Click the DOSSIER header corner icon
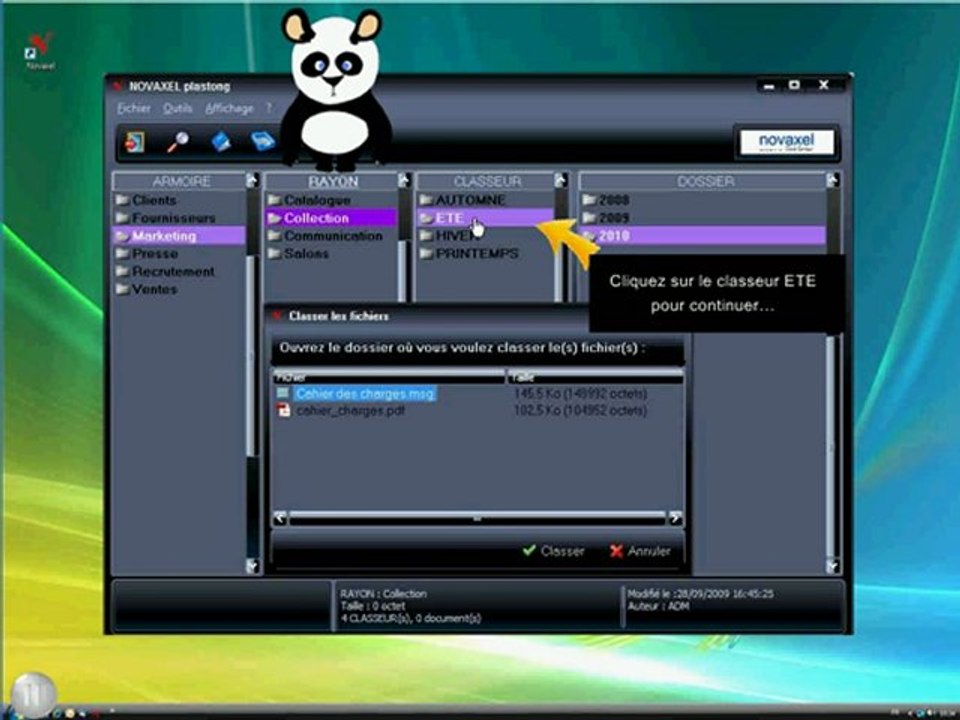Image resolution: width=960 pixels, height=720 pixels. pyautogui.click(x=833, y=180)
